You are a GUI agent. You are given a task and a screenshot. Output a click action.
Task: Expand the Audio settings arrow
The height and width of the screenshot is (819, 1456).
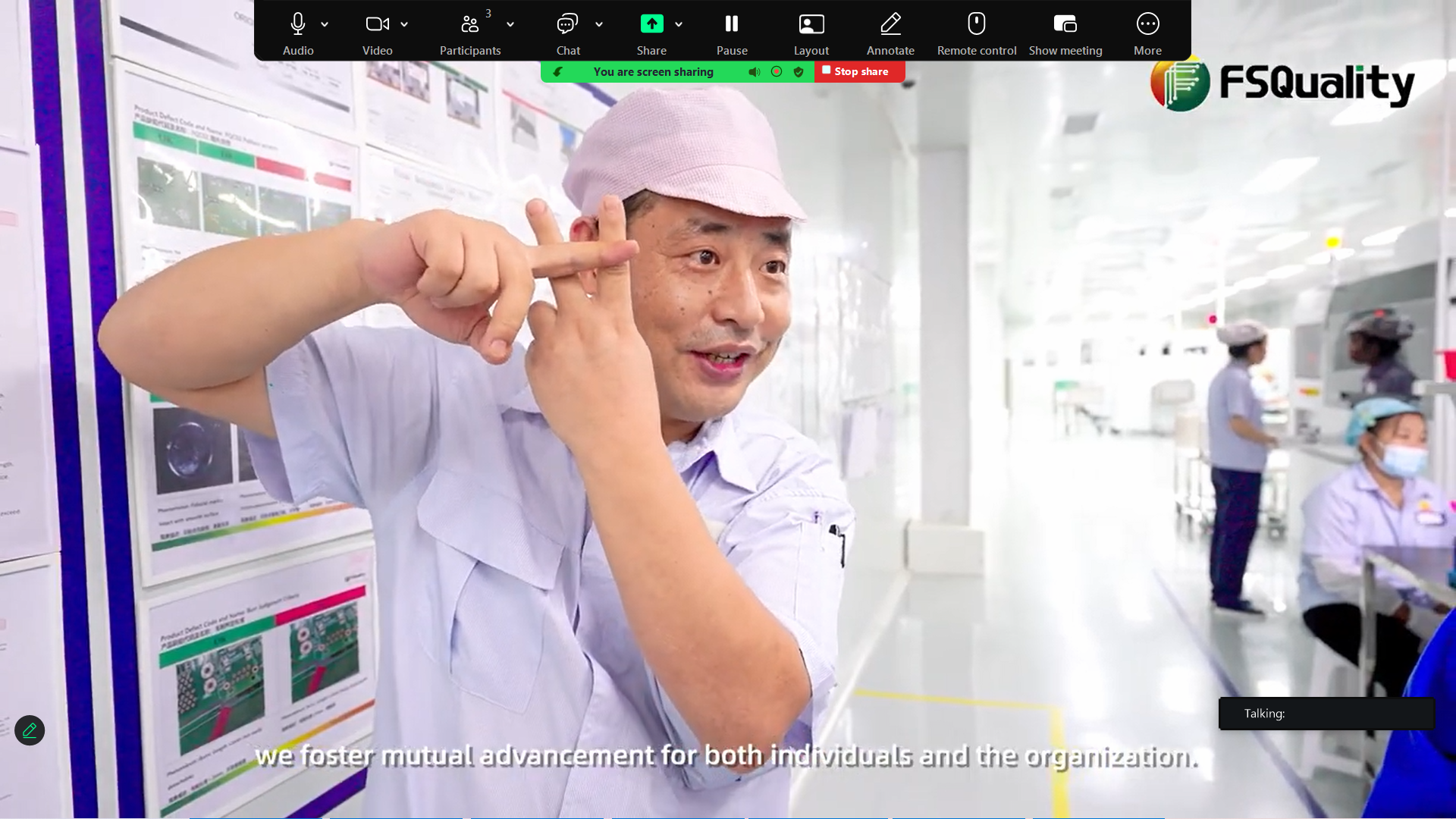tap(325, 24)
